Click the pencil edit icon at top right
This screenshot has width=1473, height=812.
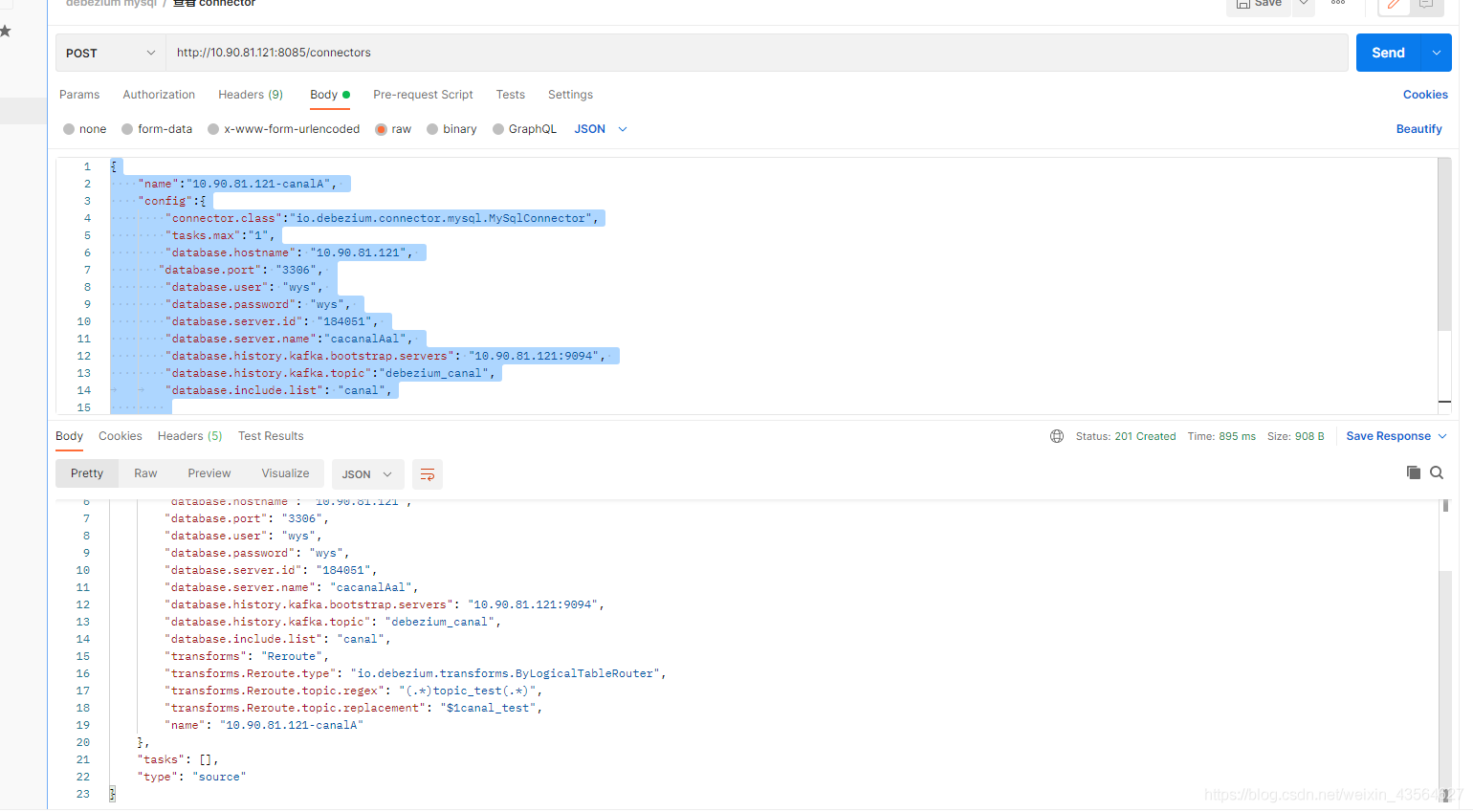click(x=1393, y=5)
